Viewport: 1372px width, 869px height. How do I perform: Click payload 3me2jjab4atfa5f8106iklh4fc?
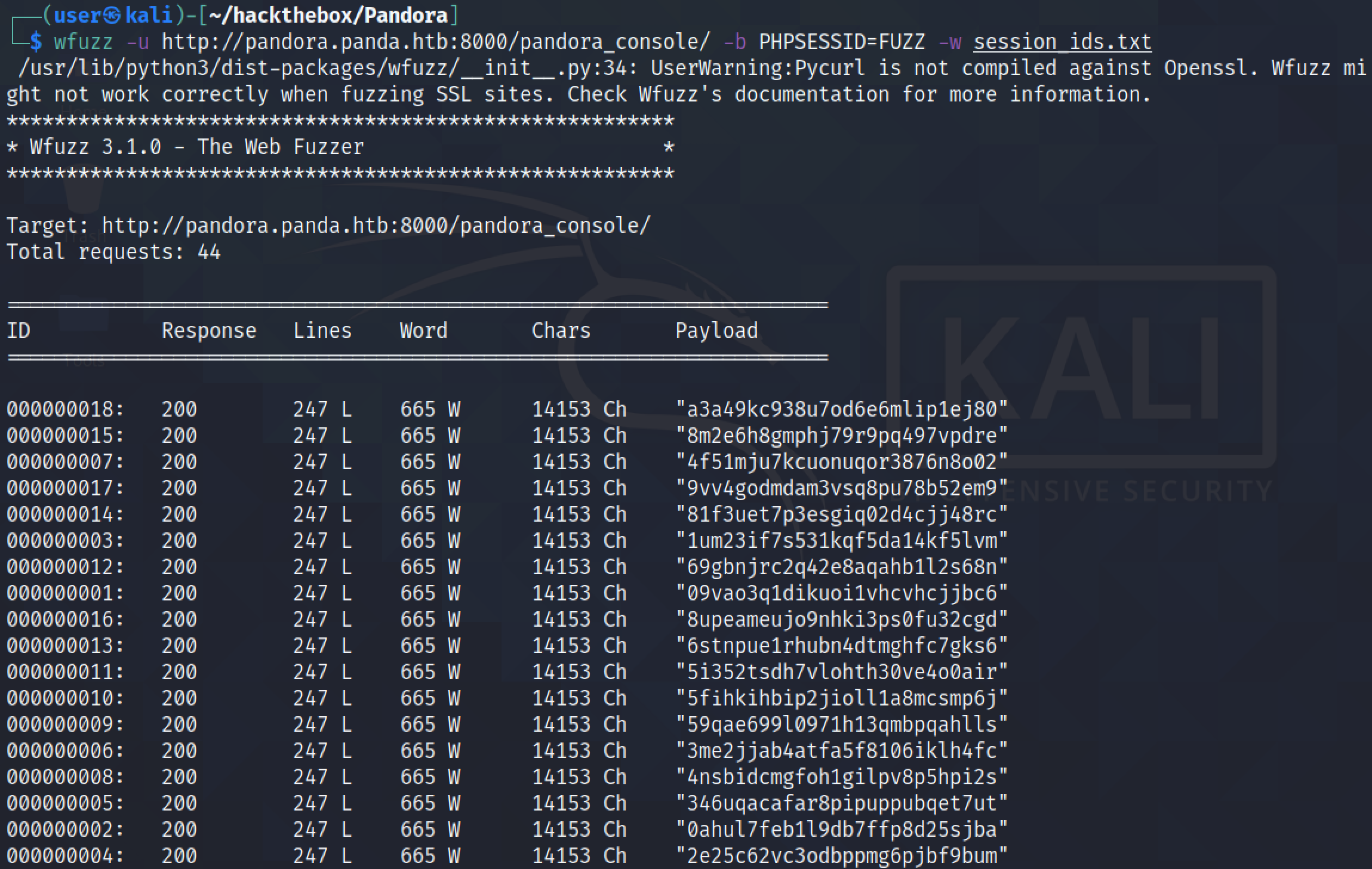tap(842, 751)
